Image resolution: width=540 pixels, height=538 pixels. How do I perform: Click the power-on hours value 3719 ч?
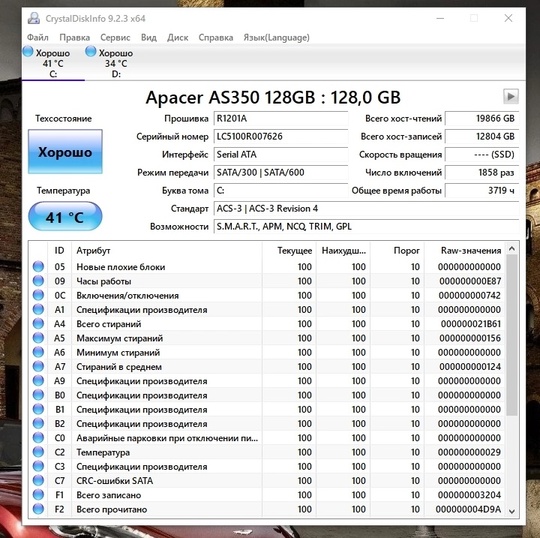click(482, 190)
